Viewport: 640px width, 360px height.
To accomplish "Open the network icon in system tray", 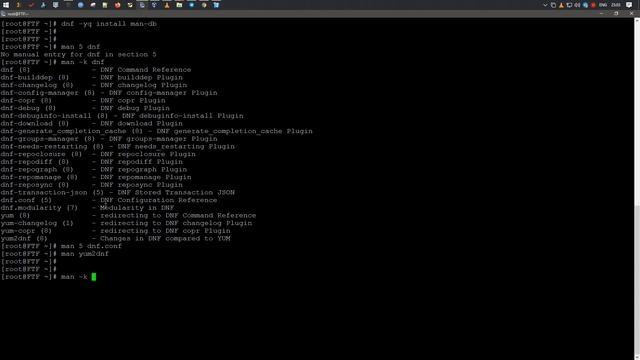I will tap(569, 5).
